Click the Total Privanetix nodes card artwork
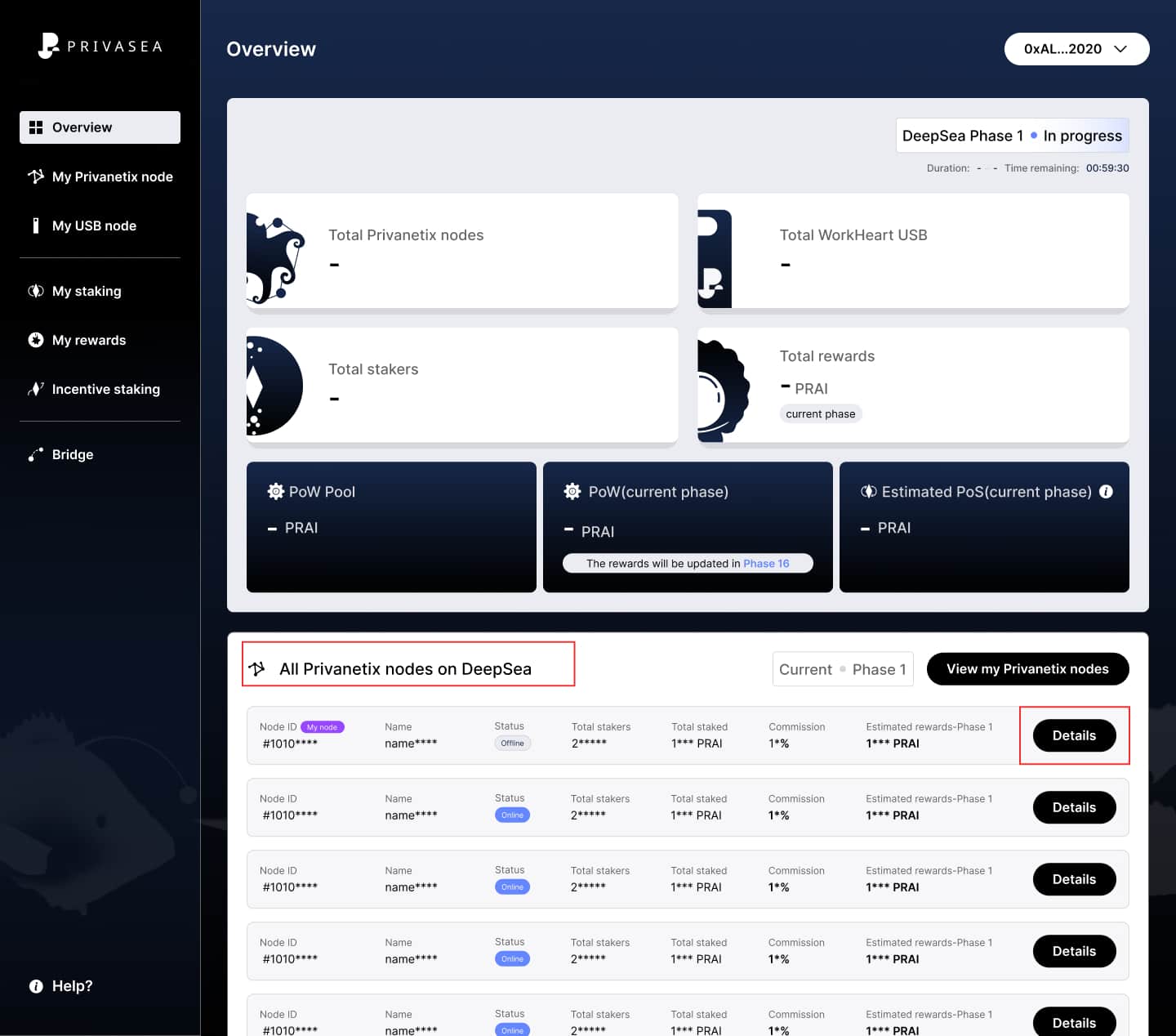 pos(276,258)
